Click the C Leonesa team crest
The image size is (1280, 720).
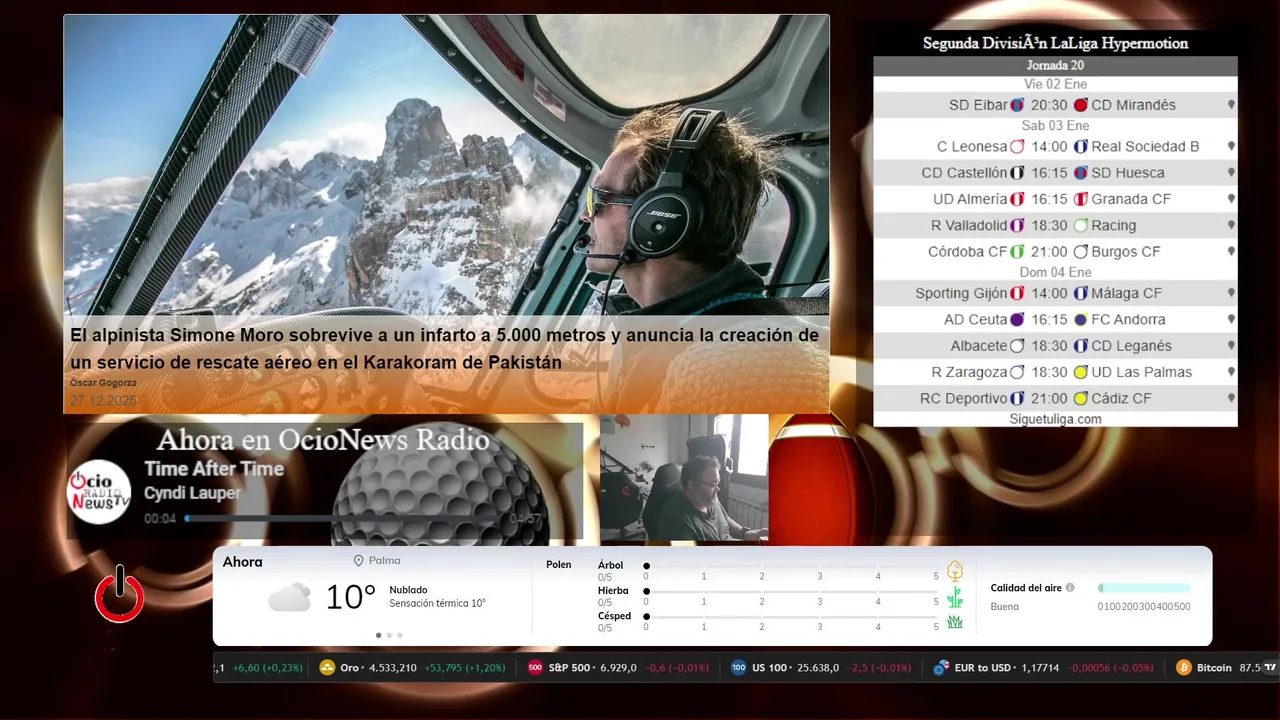[x=1017, y=146]
